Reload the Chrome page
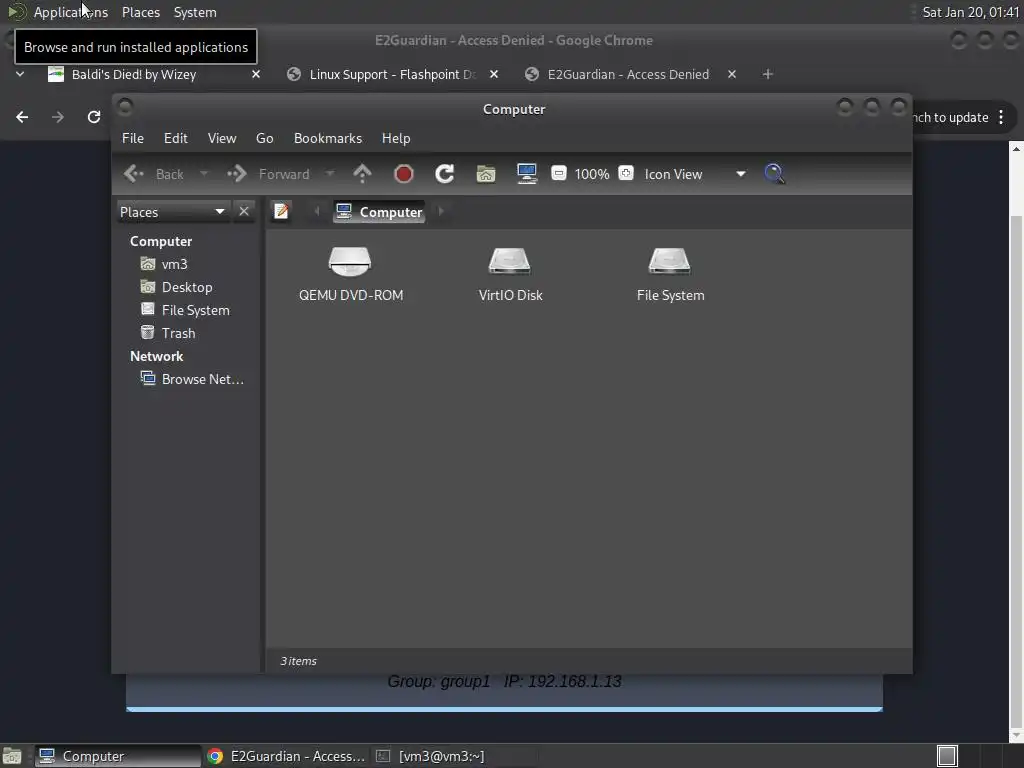The image size is (1024, 768). [x=94, y=117]
